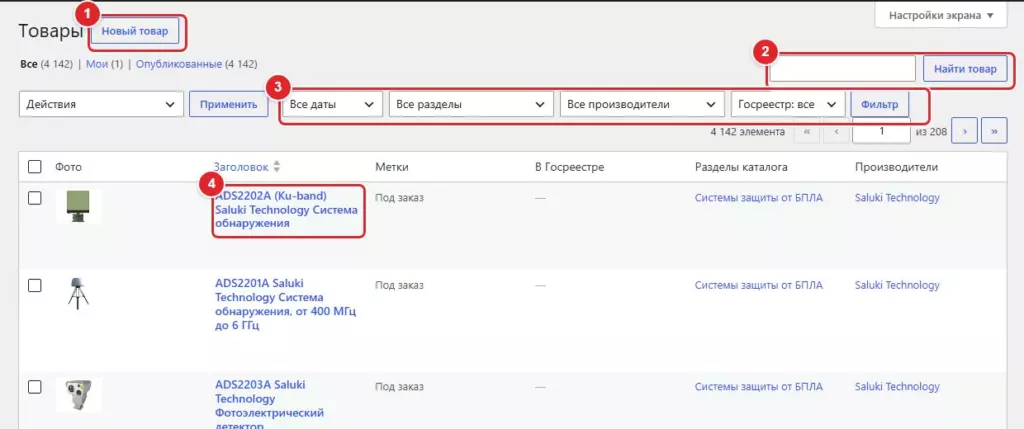The height and width of the screenshot is (429, 1024).
Task: Expand the Все даты dropdown
Action: [x=332, y=104]
